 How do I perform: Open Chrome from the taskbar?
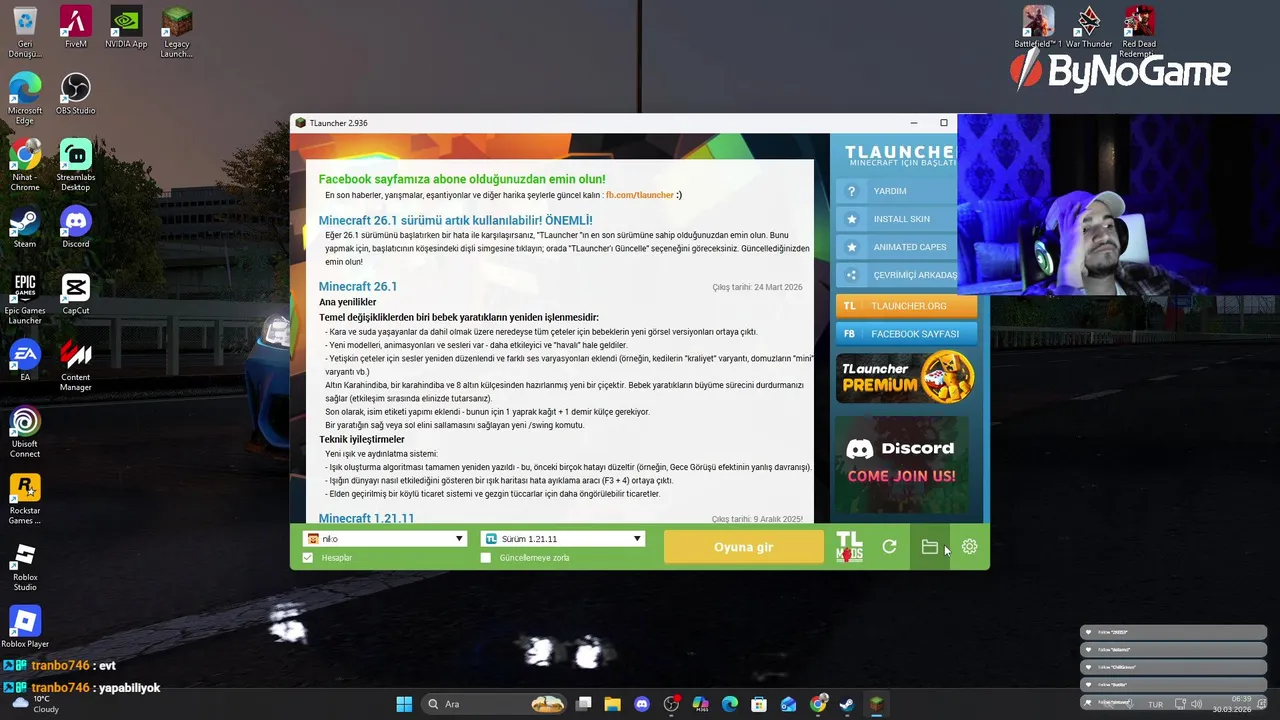(x=818, y=704)
